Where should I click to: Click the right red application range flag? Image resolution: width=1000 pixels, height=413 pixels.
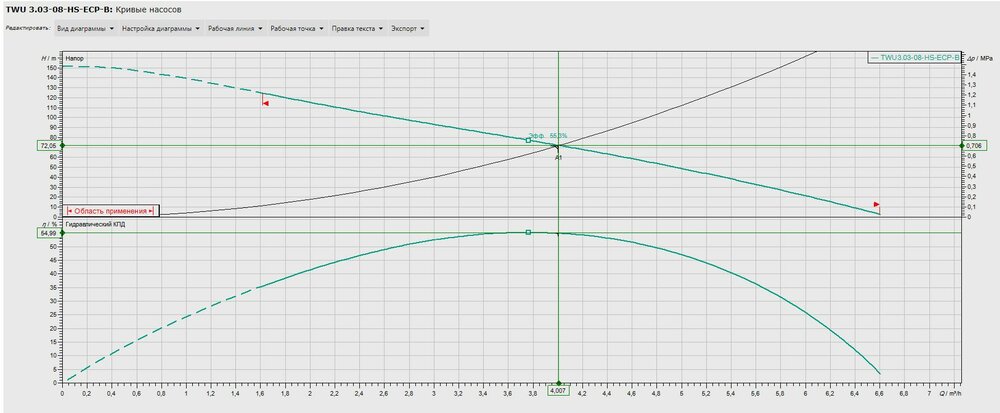876,205
